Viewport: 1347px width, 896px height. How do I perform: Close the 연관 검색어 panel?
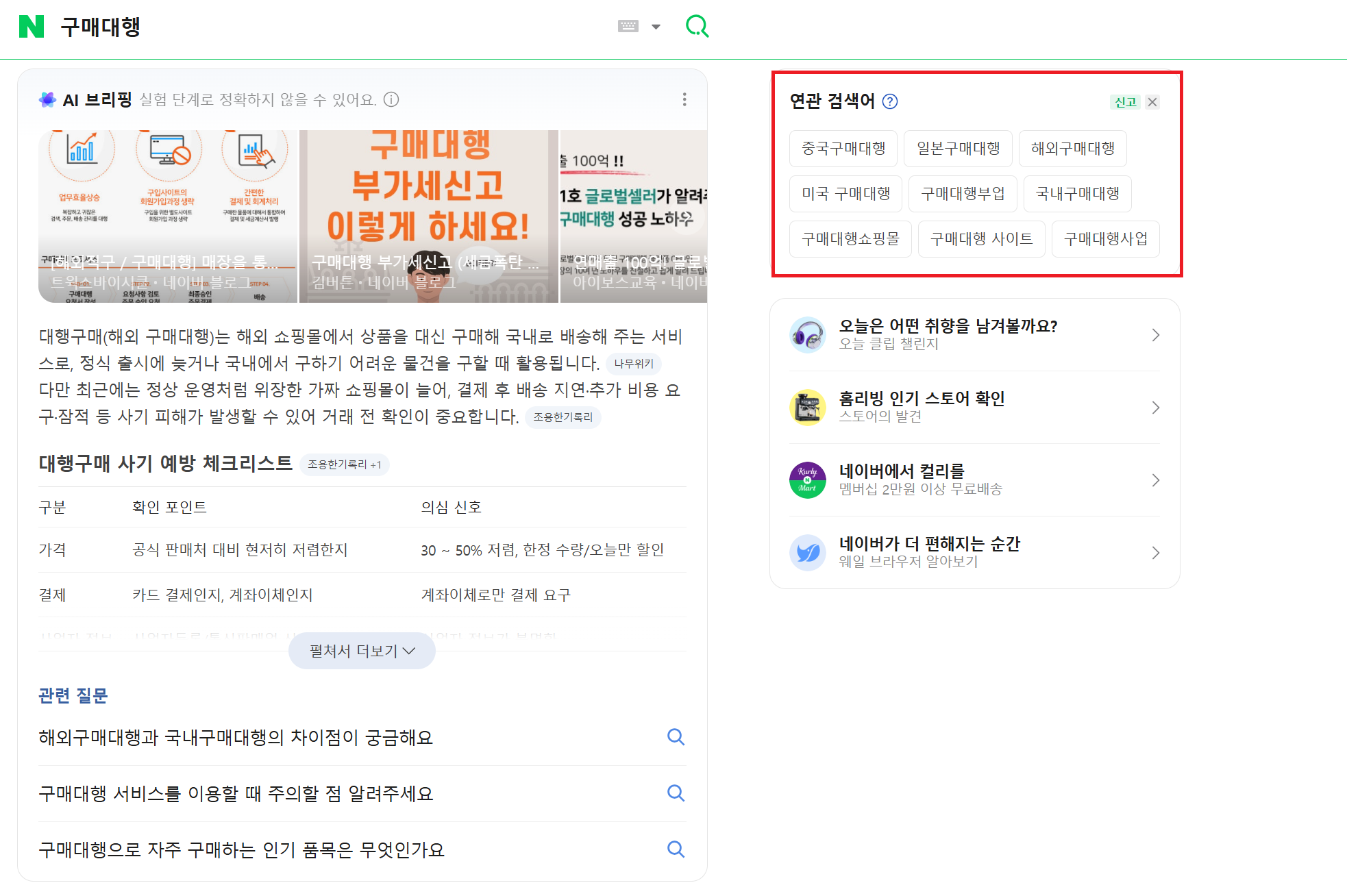point(1153,102)
